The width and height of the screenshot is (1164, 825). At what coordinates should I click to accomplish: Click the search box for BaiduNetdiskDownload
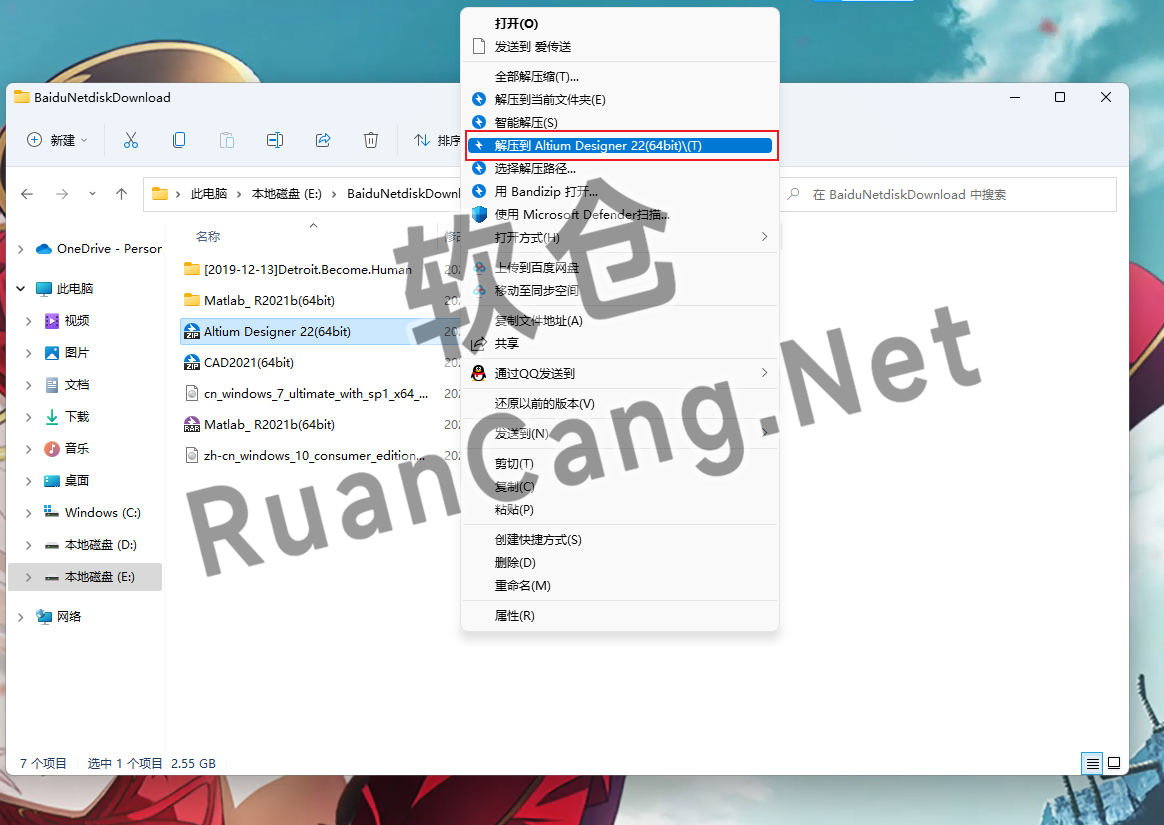pyautogui.click(x=950, y=195)
